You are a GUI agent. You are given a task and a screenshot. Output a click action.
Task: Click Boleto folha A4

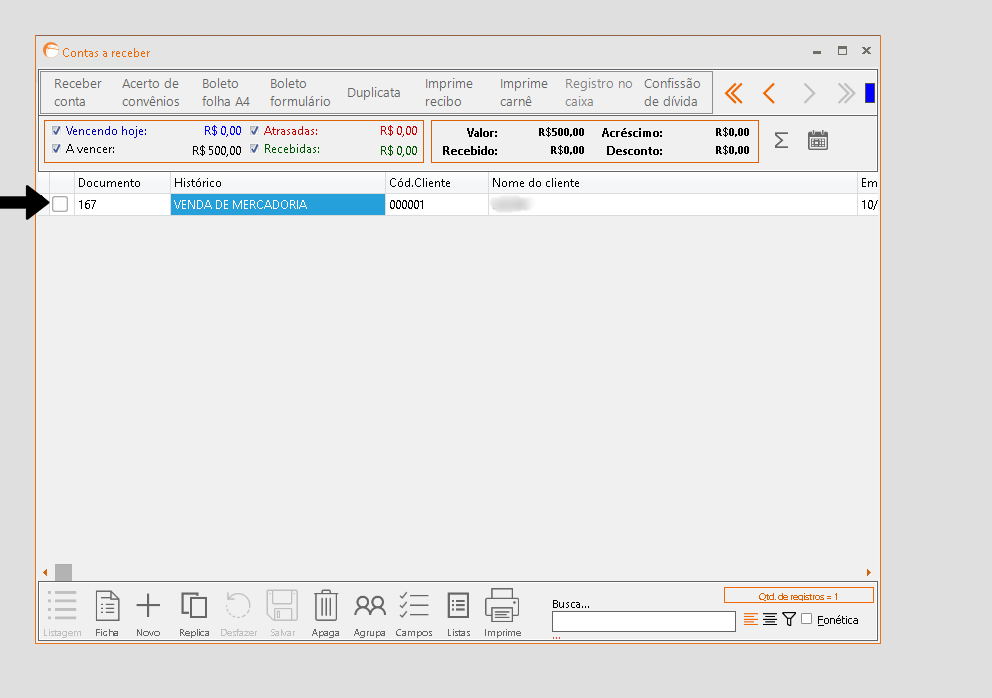click(226, 92)
